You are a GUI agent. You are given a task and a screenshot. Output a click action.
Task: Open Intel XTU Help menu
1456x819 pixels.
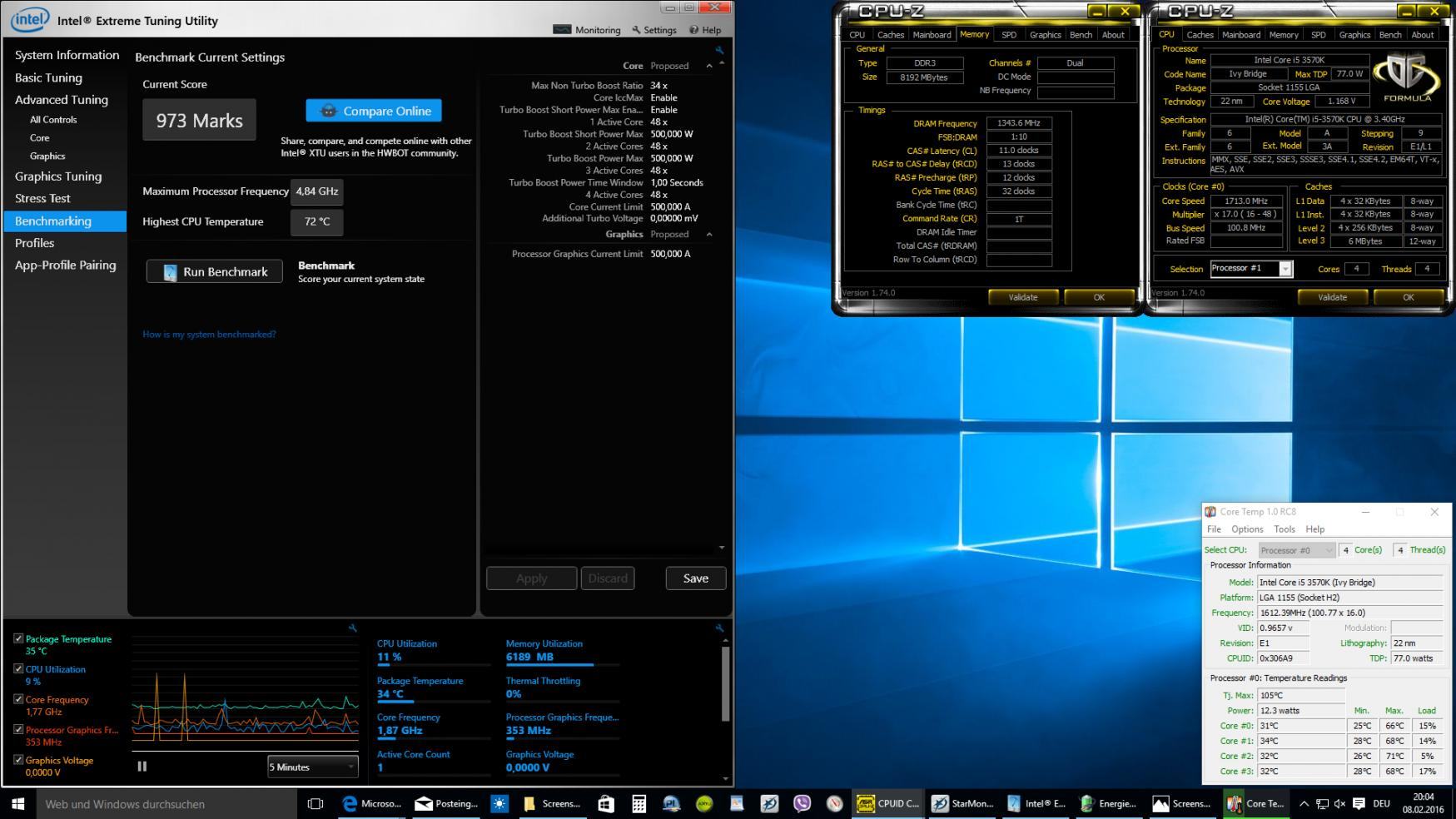pos(705,30)
